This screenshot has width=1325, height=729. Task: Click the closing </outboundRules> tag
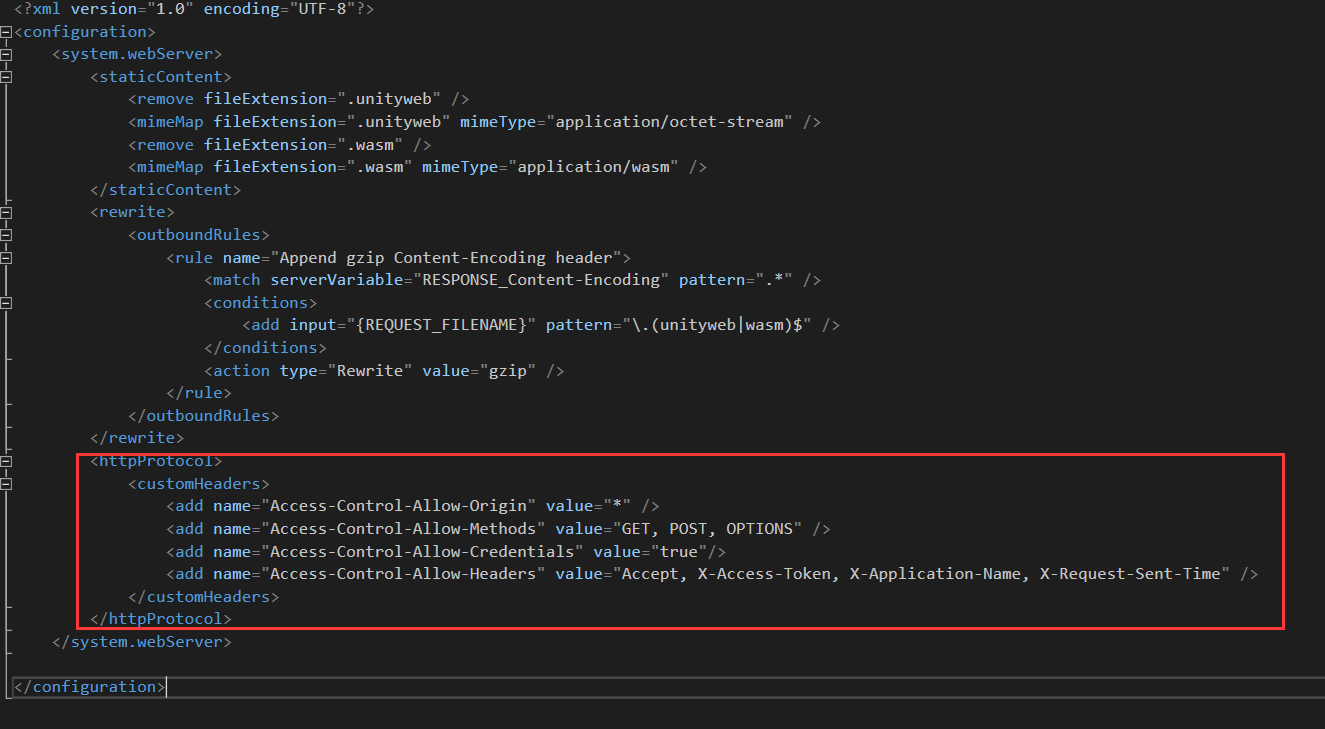204,416
